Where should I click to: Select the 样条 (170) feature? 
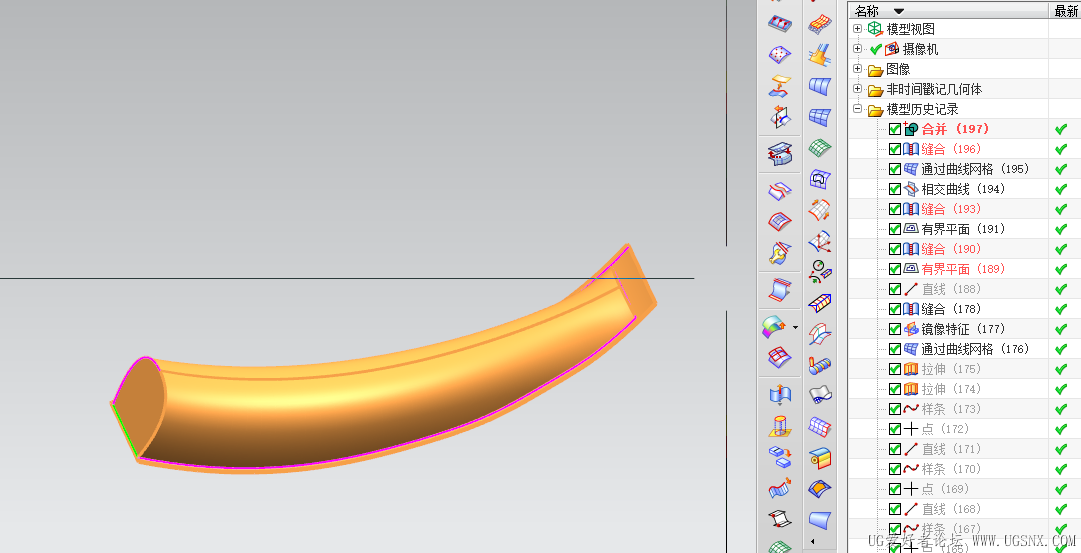click(951, 469)
